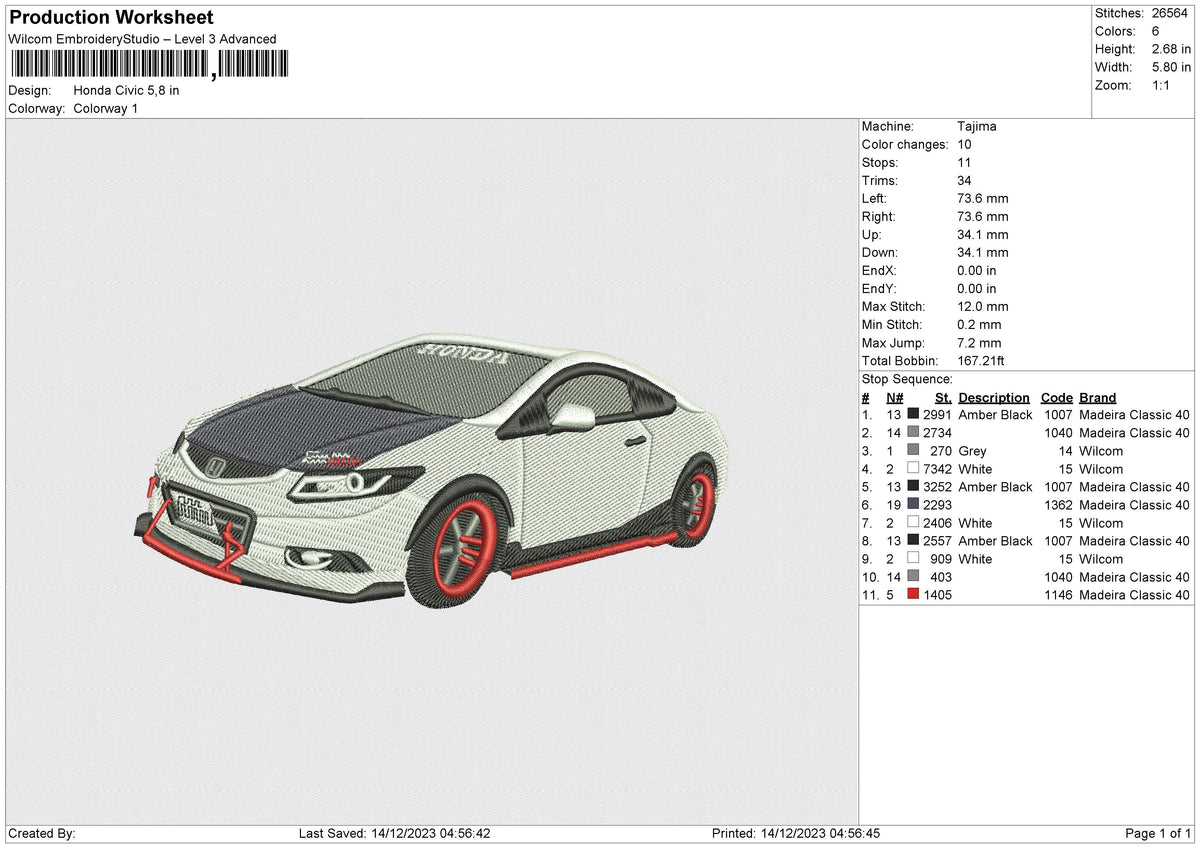The width and height of the screenshot is (1200, 848).
Task: Click the Min Stitch value 0.2 mm
Action: click(x=979, y=324)
